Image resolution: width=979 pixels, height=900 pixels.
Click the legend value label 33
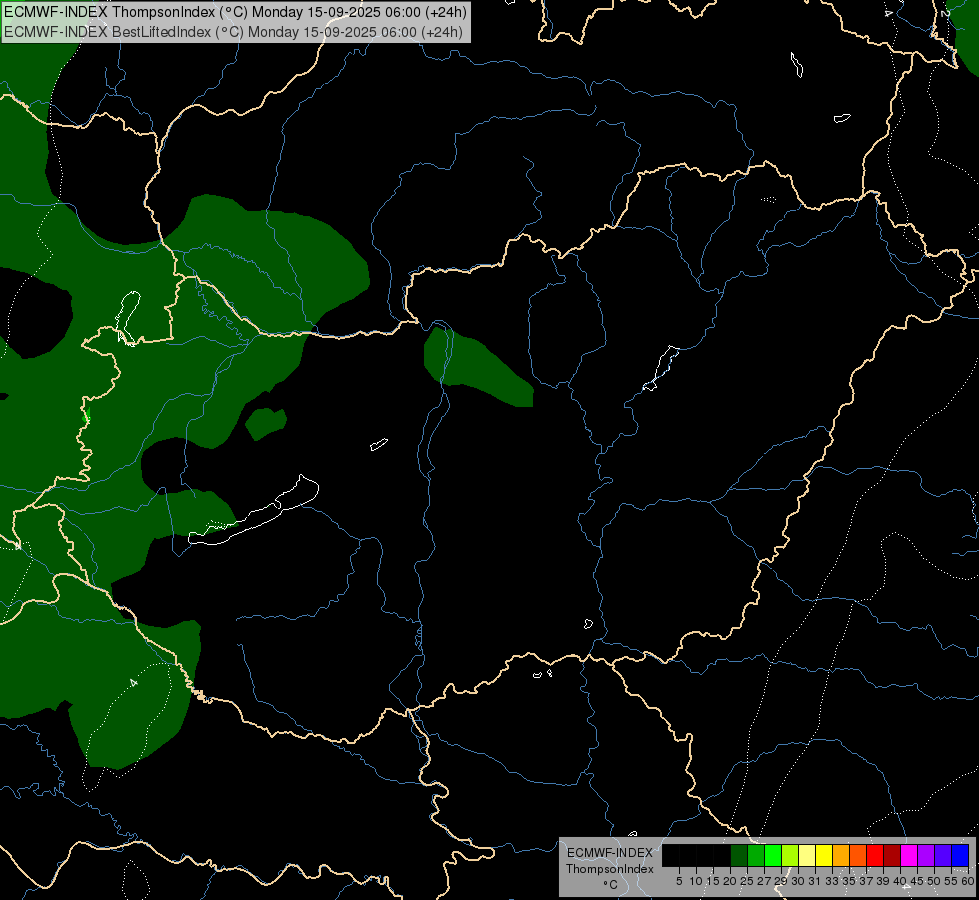[x=832, y=881]
